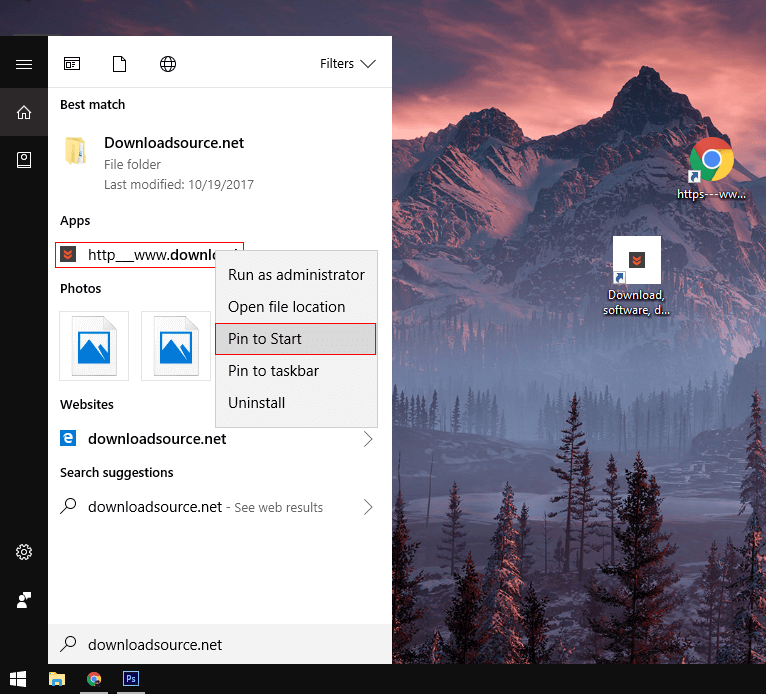Choose Run as administrator
Screen dimensions: 766x694
296,274
